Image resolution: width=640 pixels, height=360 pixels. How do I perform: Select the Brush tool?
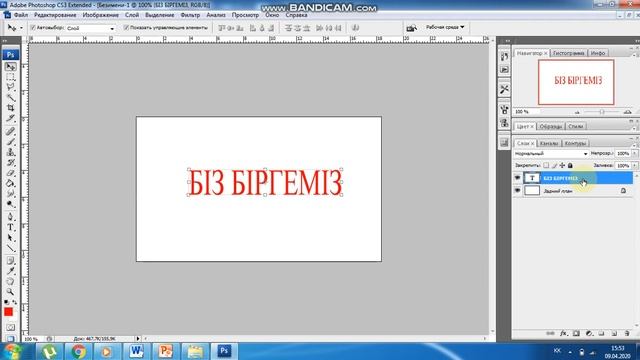(11, 142)
